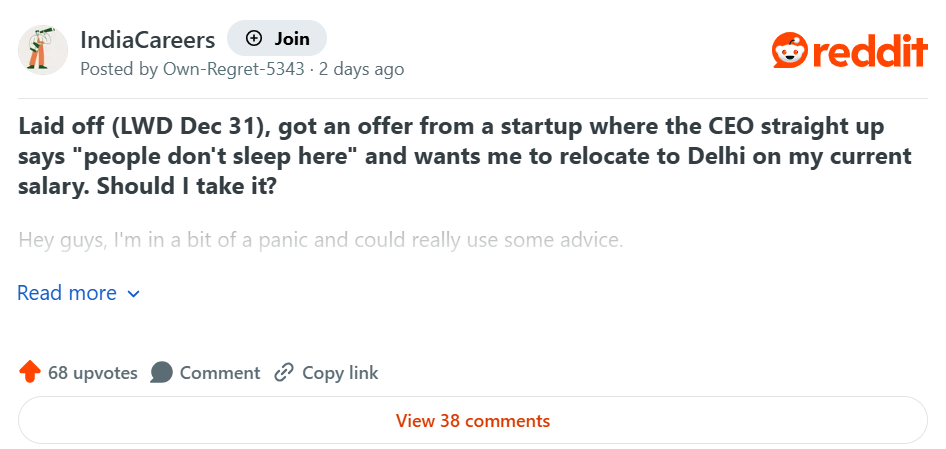The height and width of the screenshot is (449, 946).
Task: Open the IndiaCareers subreddit name link
Action: tap(147, 40)
